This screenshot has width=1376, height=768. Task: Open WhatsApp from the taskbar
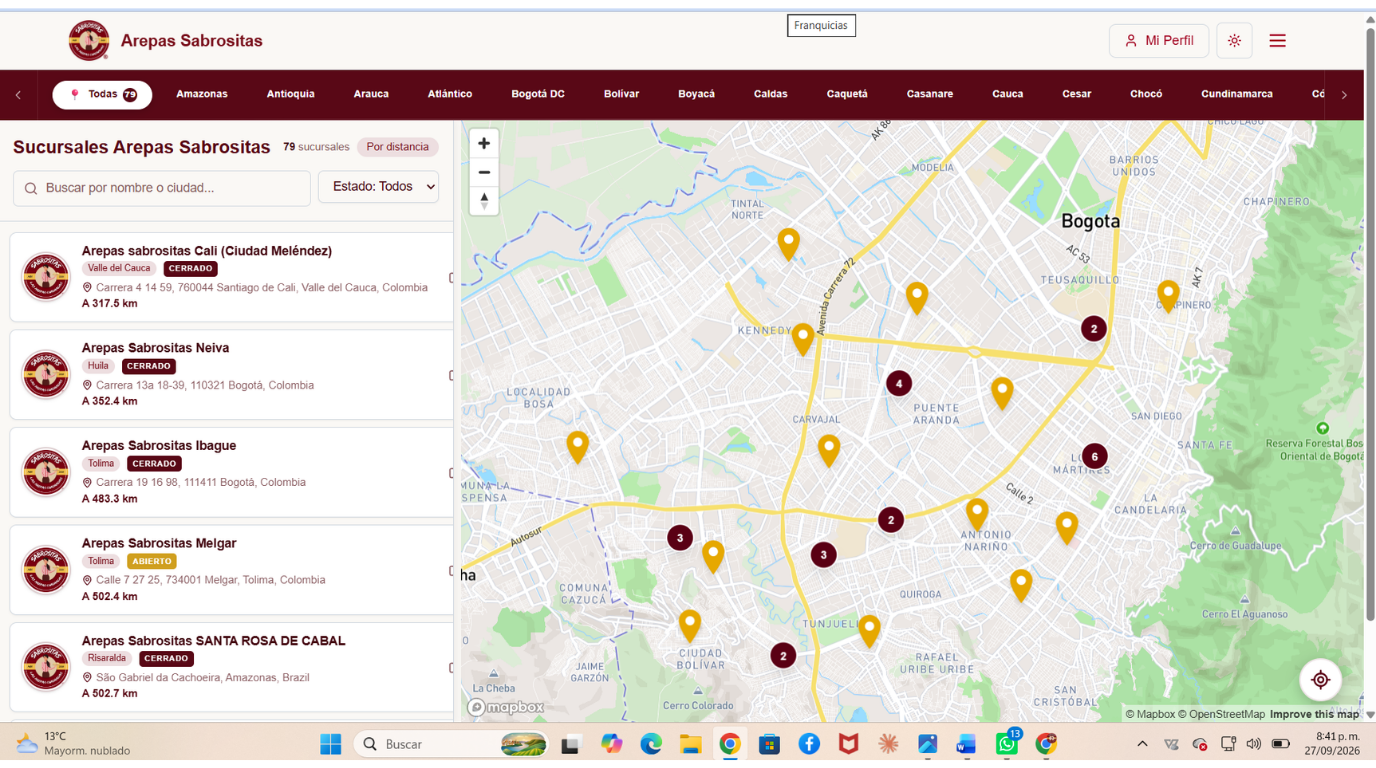point(1007,744)
